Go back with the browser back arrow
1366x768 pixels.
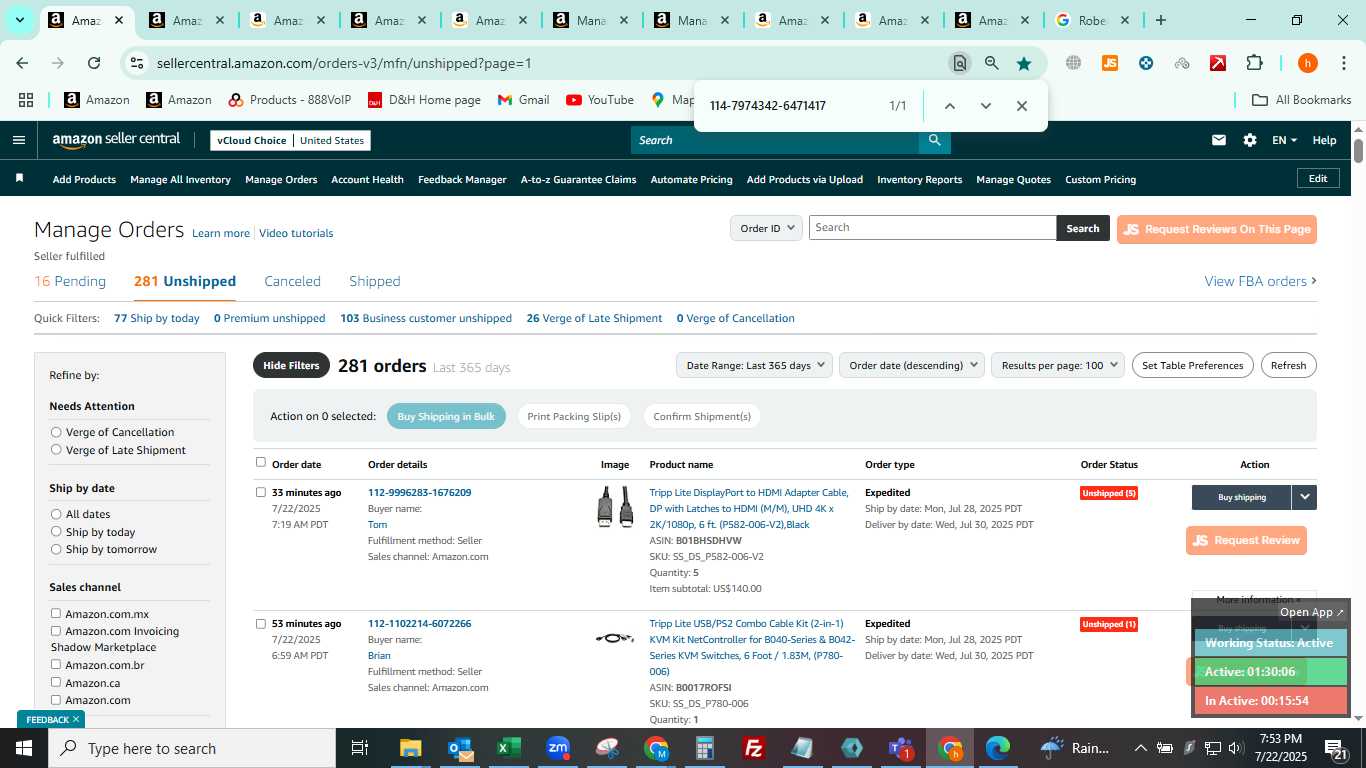(x=22, y=63)
